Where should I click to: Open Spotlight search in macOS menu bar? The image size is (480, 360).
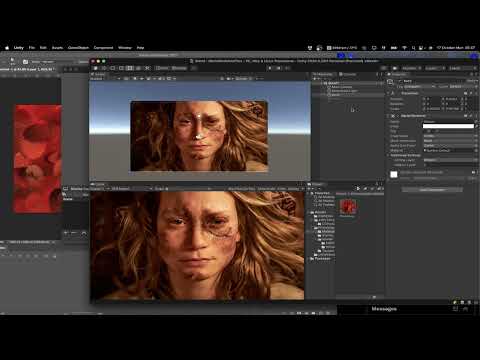[413, 48]
